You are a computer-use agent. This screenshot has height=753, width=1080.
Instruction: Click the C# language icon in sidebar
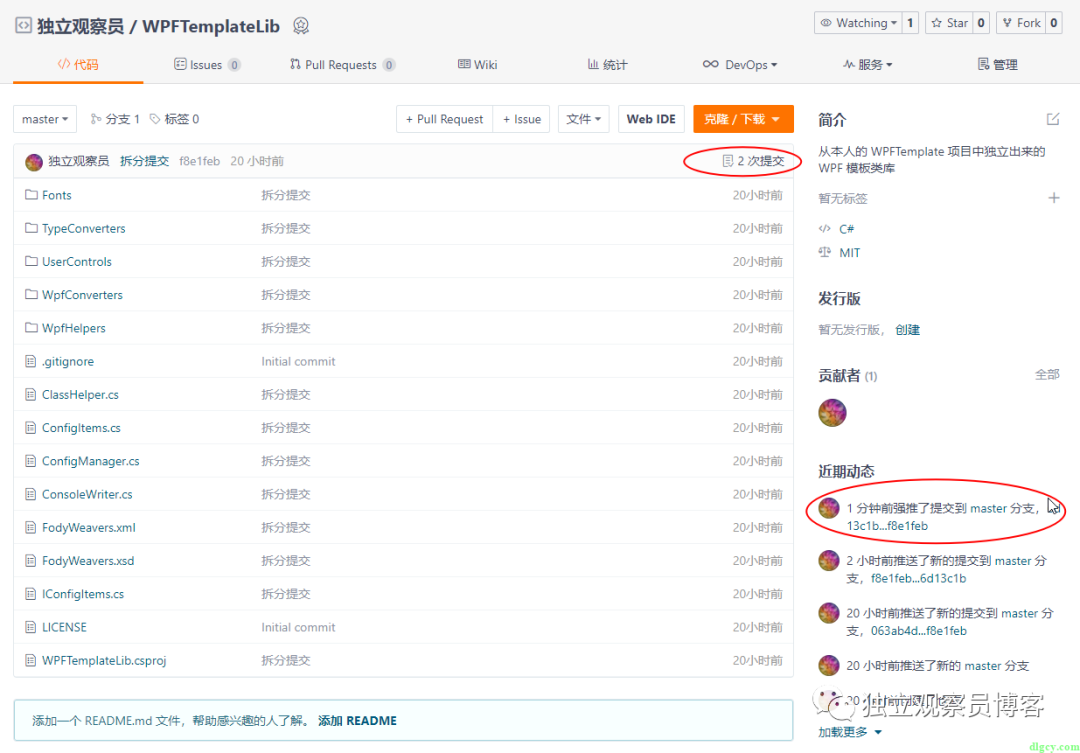pyautogui.click(x=826, y=228)
